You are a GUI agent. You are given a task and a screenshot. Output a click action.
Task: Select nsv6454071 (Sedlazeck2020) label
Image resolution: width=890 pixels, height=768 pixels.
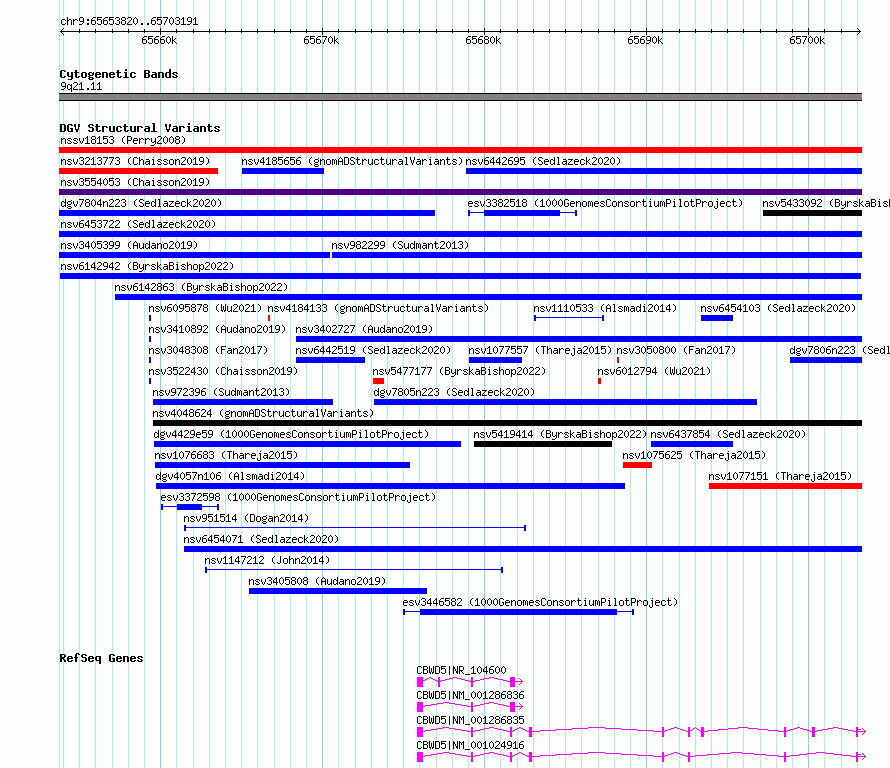click(261, 539)
